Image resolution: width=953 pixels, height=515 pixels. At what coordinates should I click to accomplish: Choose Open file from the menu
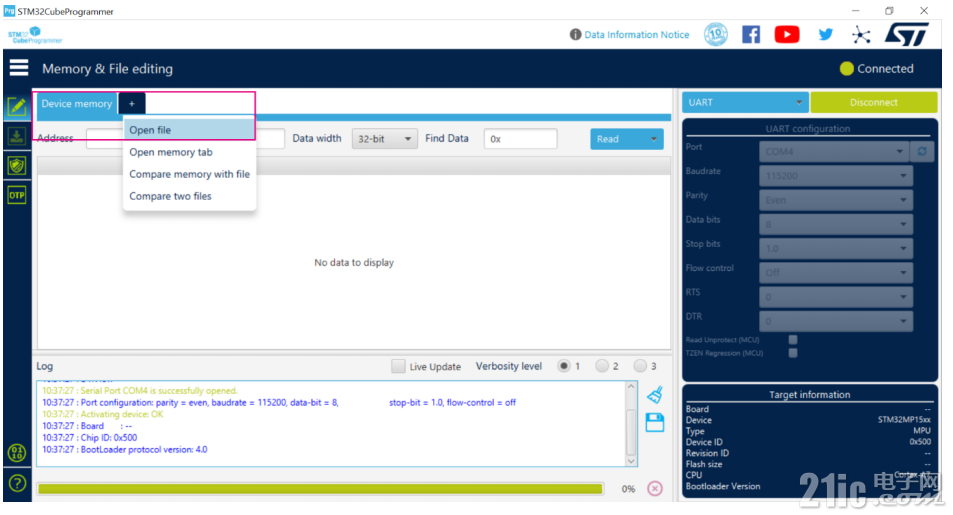coord(189,130)
